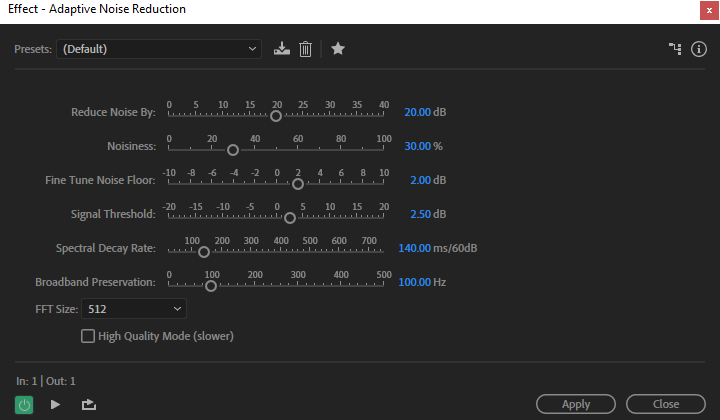The width and height of the screenshot is (720, 420).
Task: Toggle loop playback for preview
Action: pyautogui.click(x=89, y=404)
